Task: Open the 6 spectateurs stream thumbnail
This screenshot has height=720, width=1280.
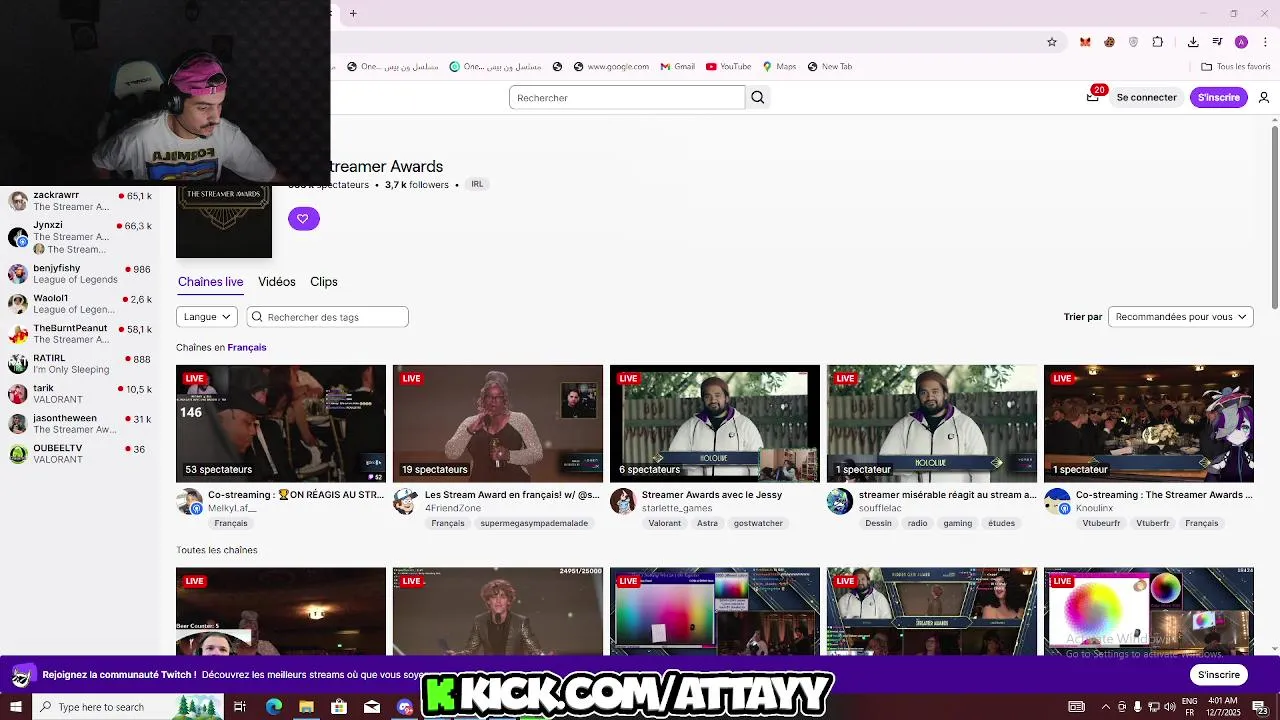Action: pos(715,424)
